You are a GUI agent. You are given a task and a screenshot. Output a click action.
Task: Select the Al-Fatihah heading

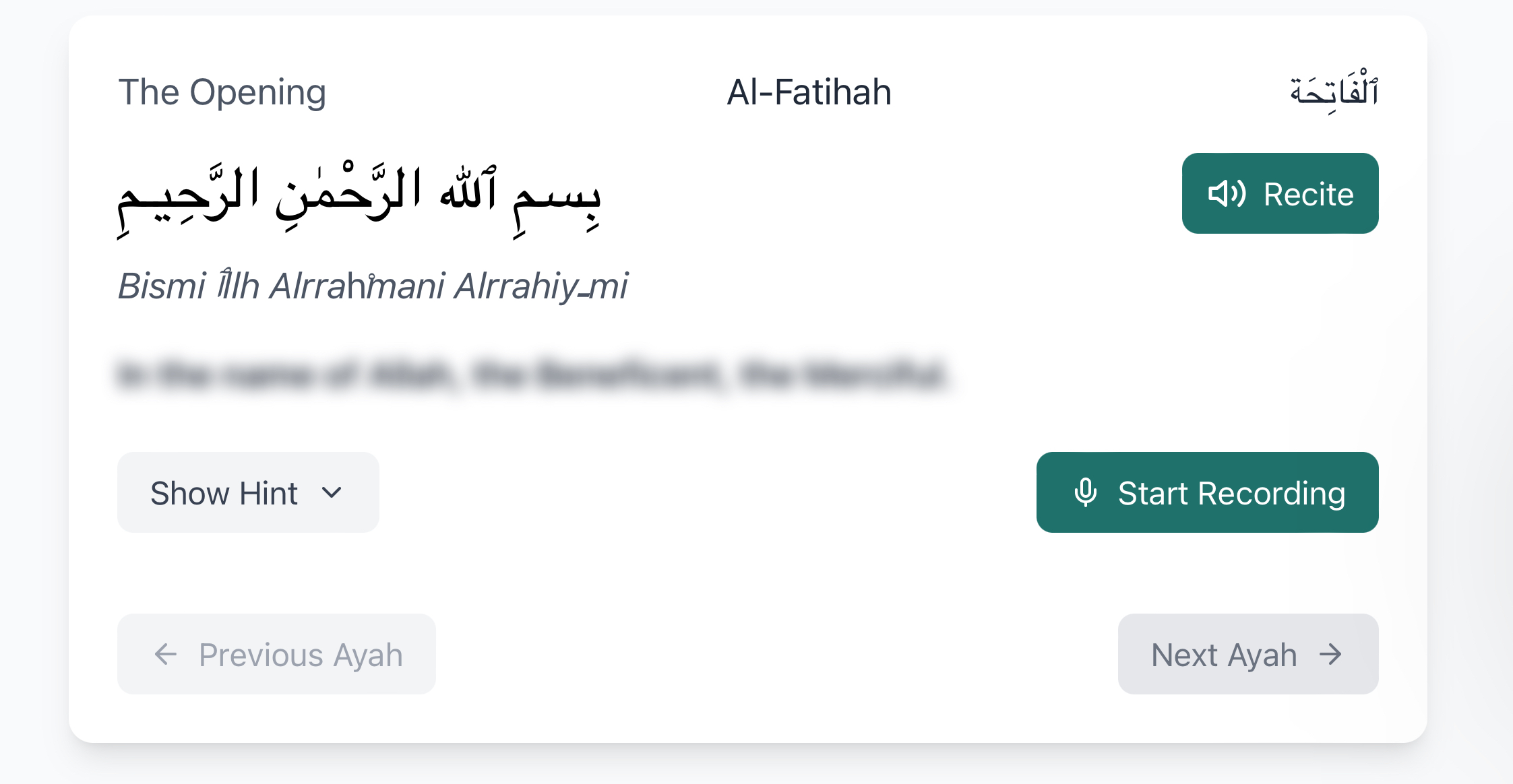tap(808, 91)
